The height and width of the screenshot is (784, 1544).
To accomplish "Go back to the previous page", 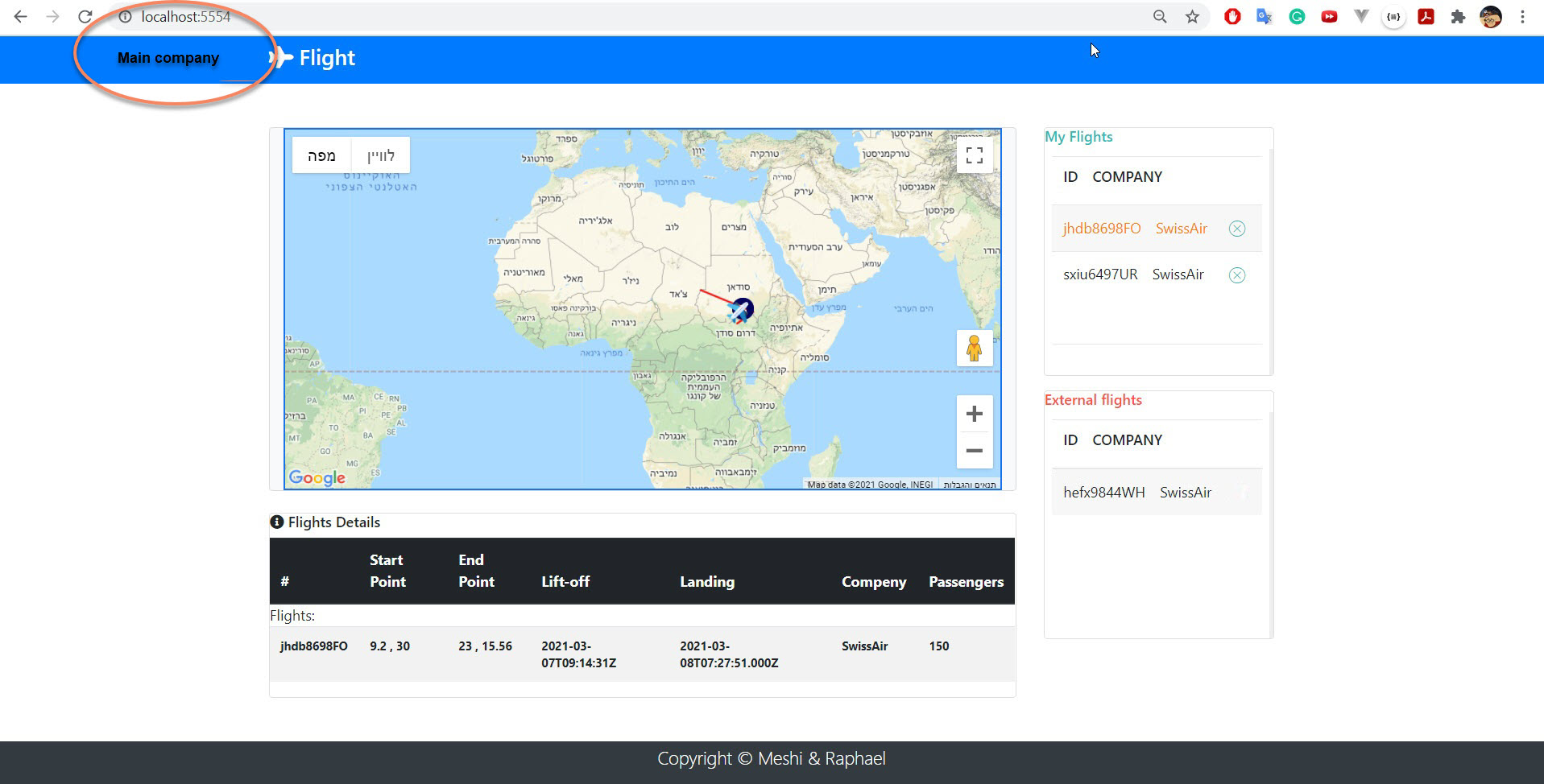I will [x=21, y=16].
